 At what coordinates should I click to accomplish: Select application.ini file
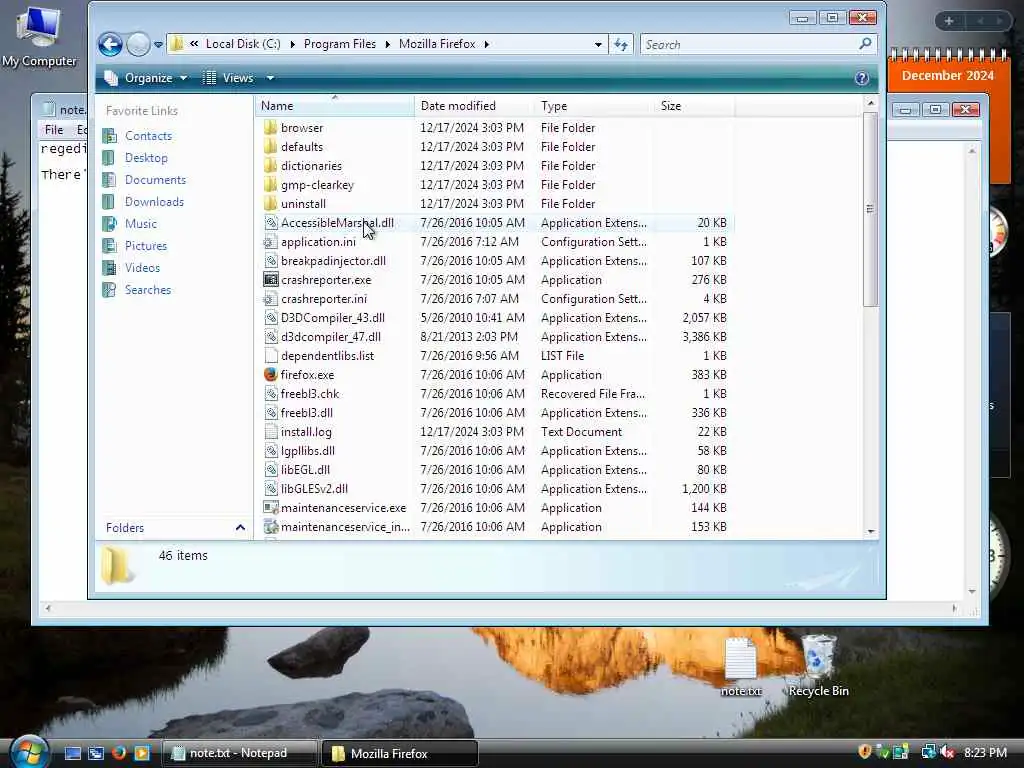click(x=318, y=242)
